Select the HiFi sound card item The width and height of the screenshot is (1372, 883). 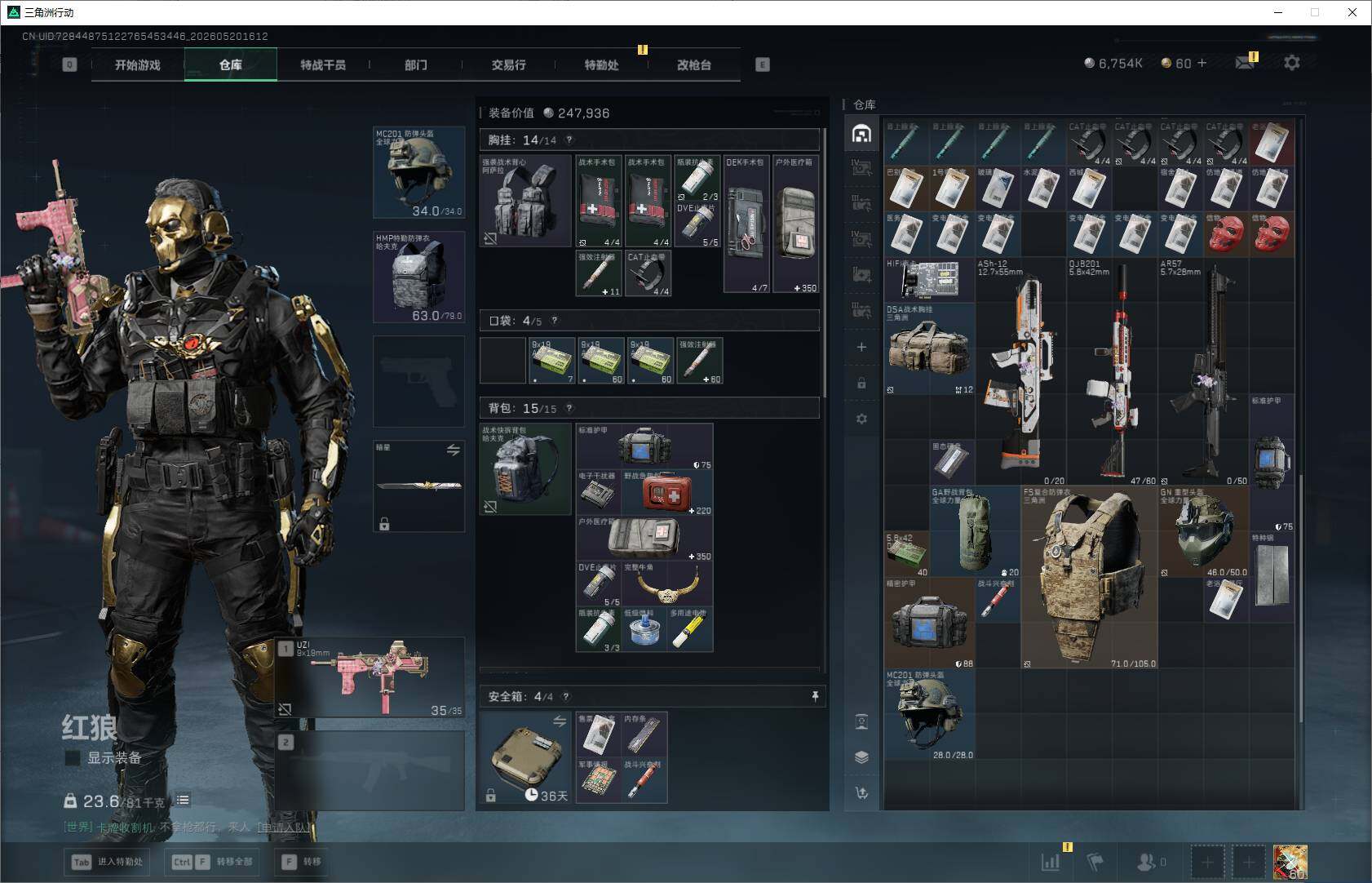(929, 280)
